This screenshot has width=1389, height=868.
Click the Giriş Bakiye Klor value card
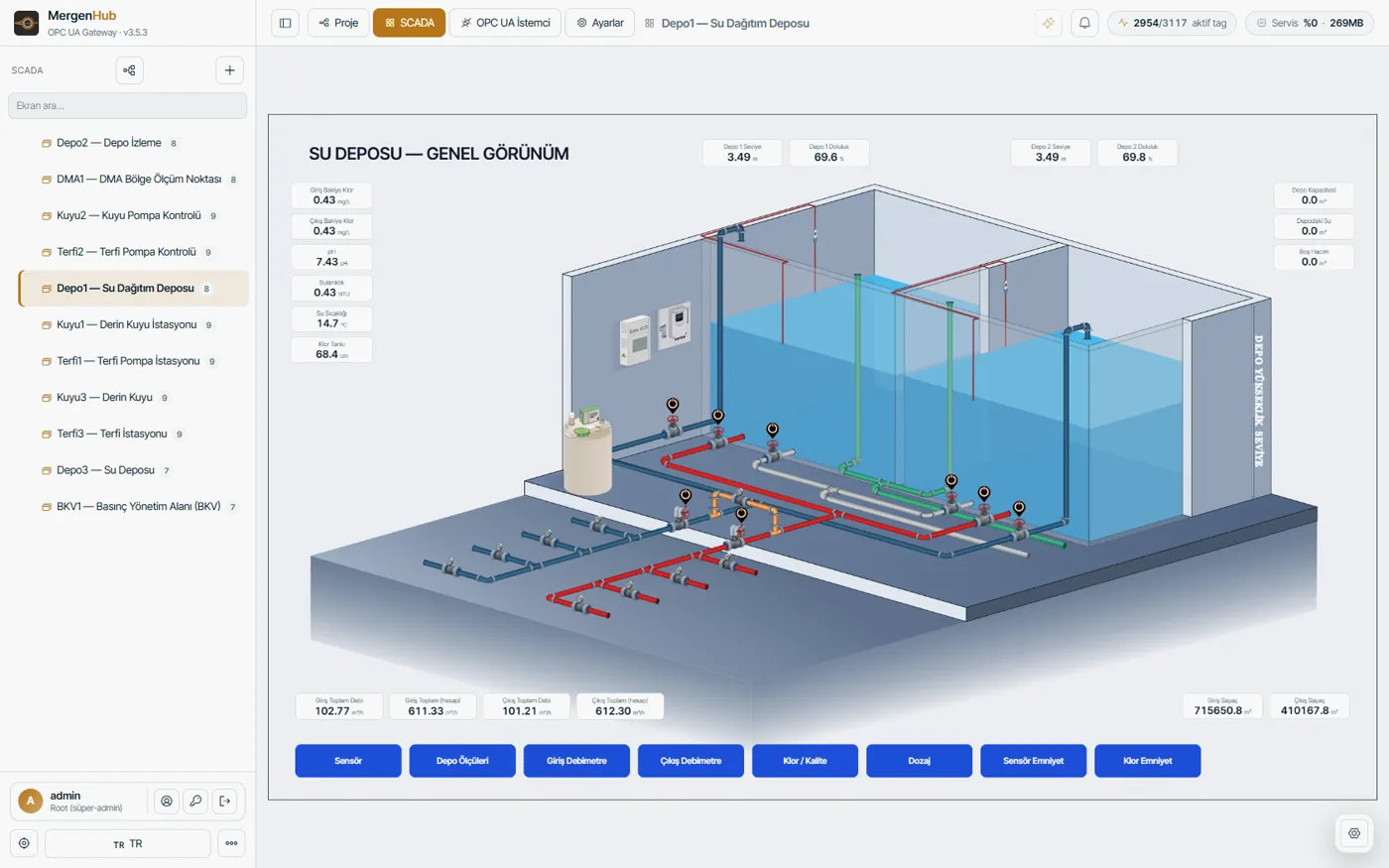coord(331,195)
